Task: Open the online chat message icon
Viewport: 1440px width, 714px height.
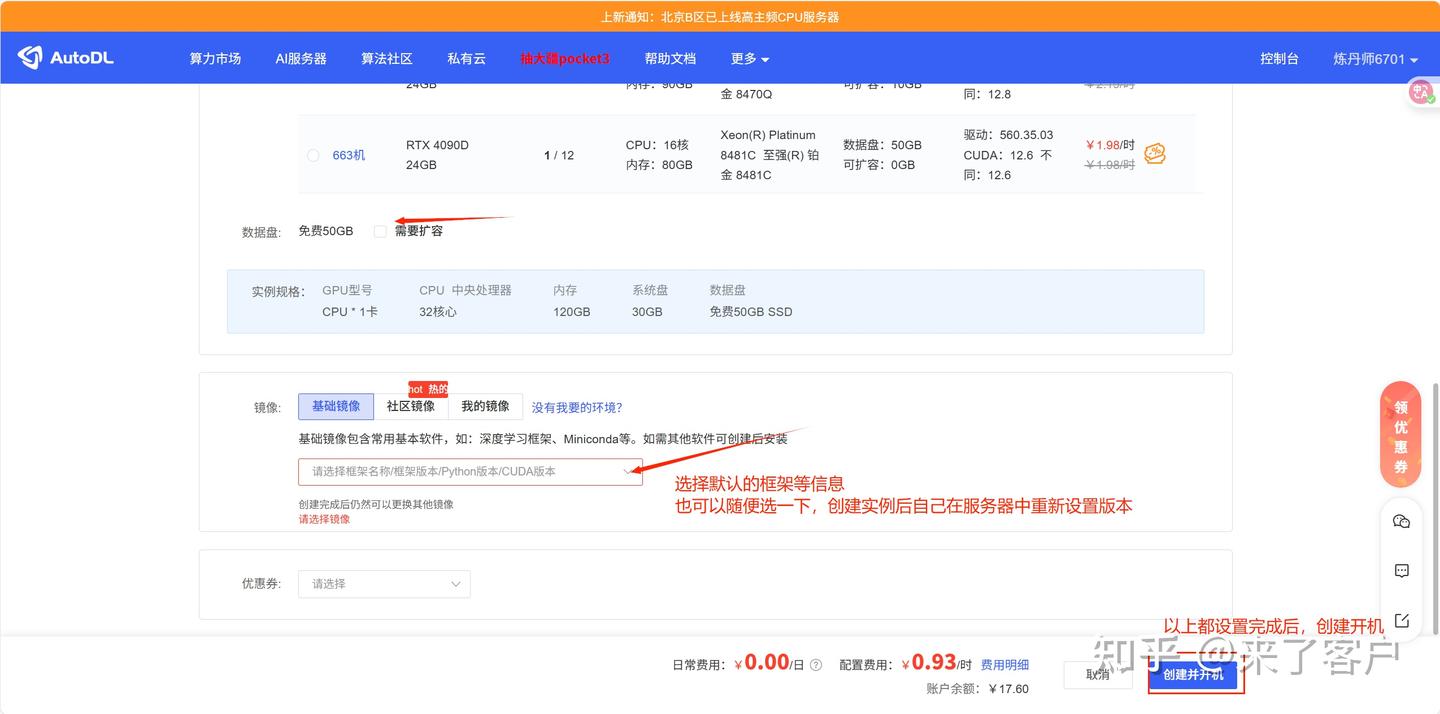Action: [x=1401, y=571]
